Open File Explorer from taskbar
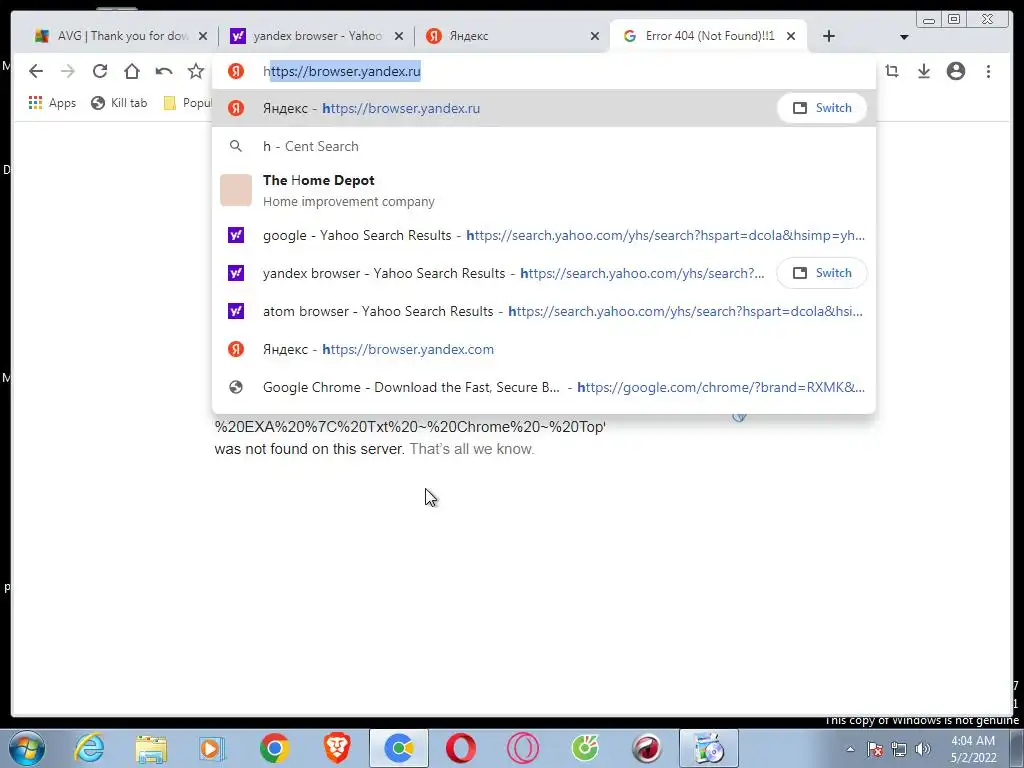Viewport: 1024px width, 768px height. click(x=151, y=748)
